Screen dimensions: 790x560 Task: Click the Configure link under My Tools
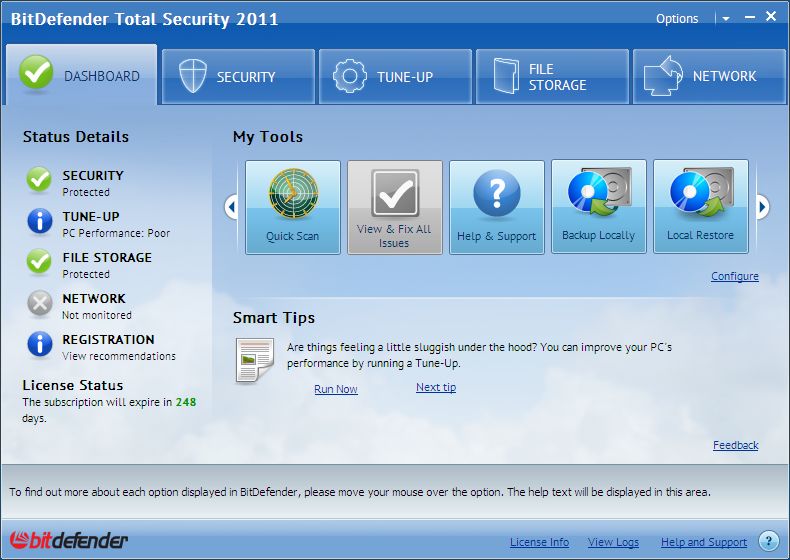point(735,276)
